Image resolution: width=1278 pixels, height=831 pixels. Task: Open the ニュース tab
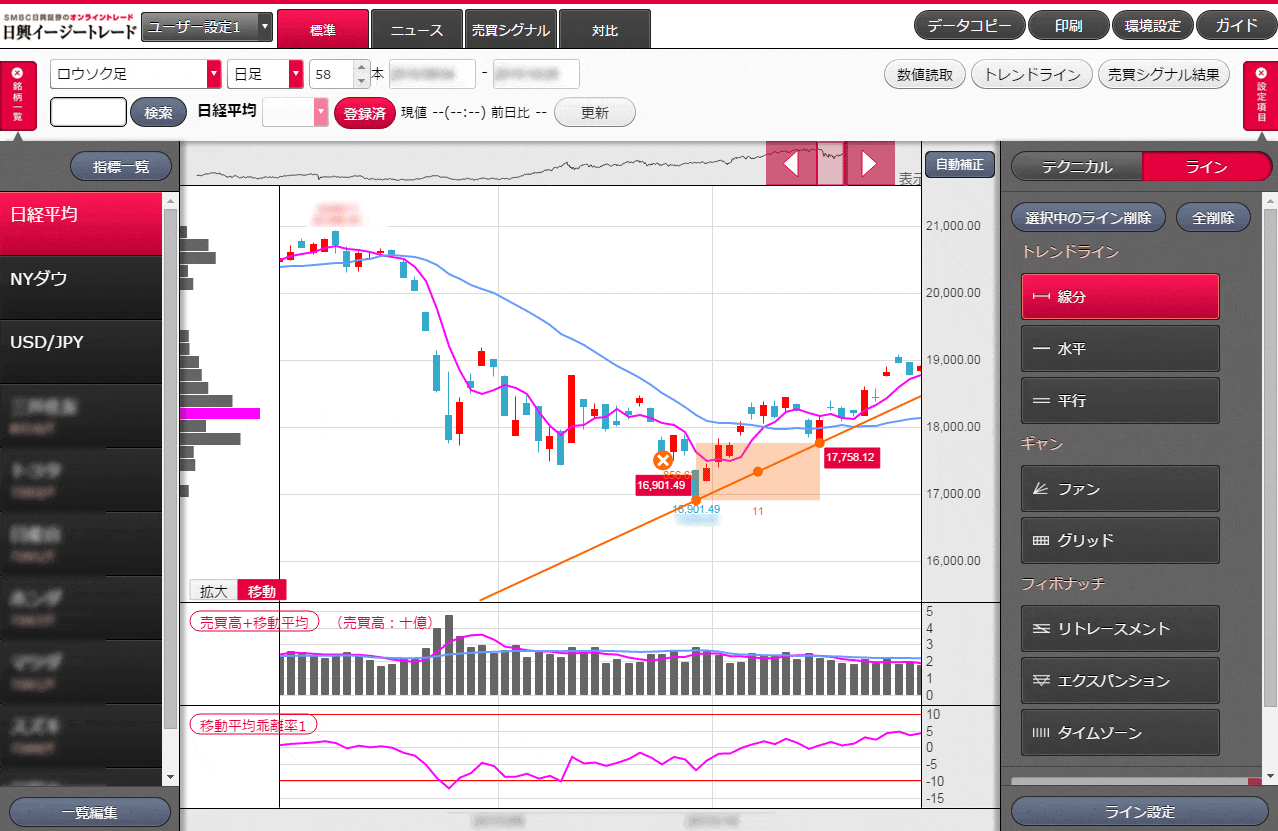[416, 30]
